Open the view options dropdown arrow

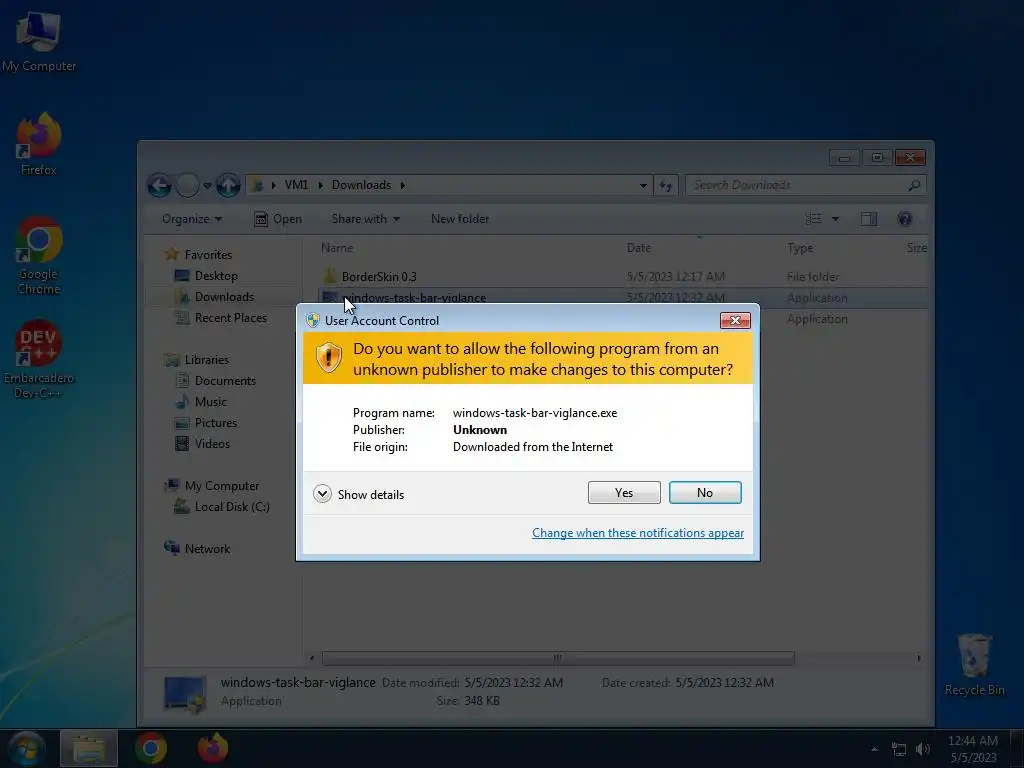point(835,219)
